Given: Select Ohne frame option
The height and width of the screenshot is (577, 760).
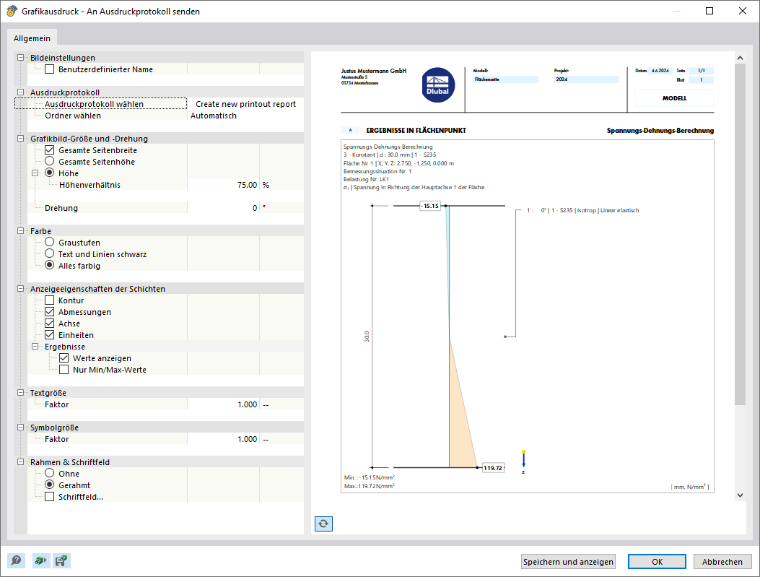Looking at the screenshot, I should [x=49, y=473].
